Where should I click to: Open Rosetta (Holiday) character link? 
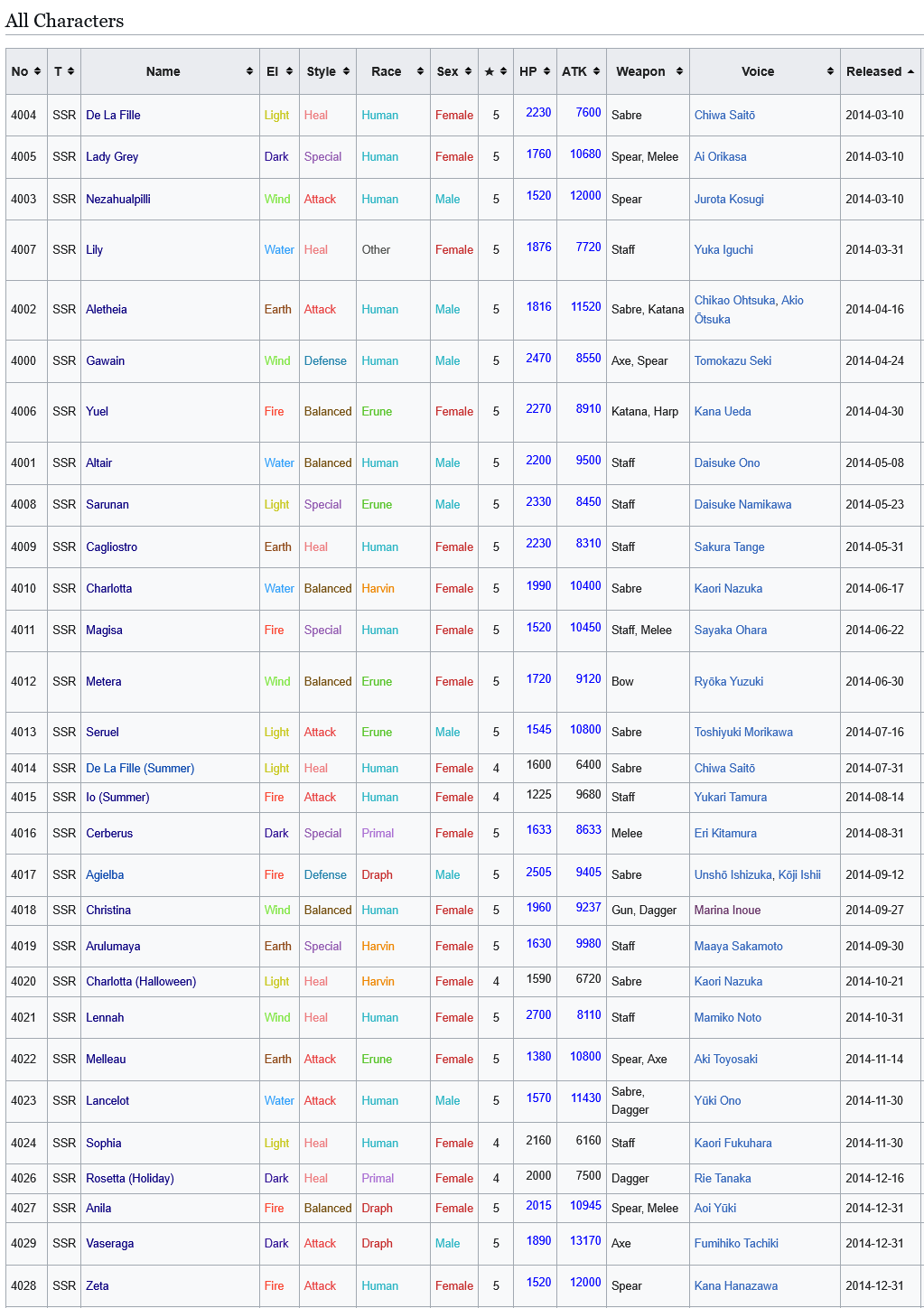tap(130, 1178)
